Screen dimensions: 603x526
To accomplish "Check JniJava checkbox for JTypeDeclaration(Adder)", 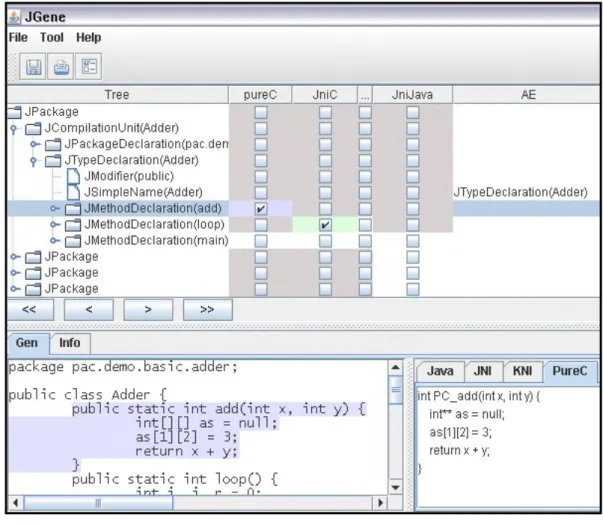I will click(x=413, y=161).
